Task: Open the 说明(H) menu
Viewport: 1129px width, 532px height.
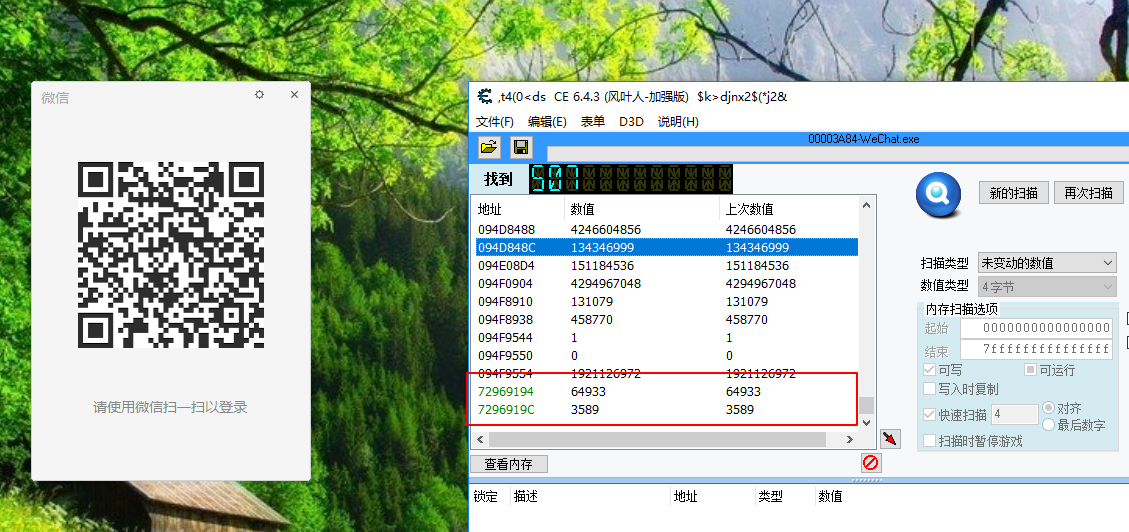Action: tap(678, 122)
